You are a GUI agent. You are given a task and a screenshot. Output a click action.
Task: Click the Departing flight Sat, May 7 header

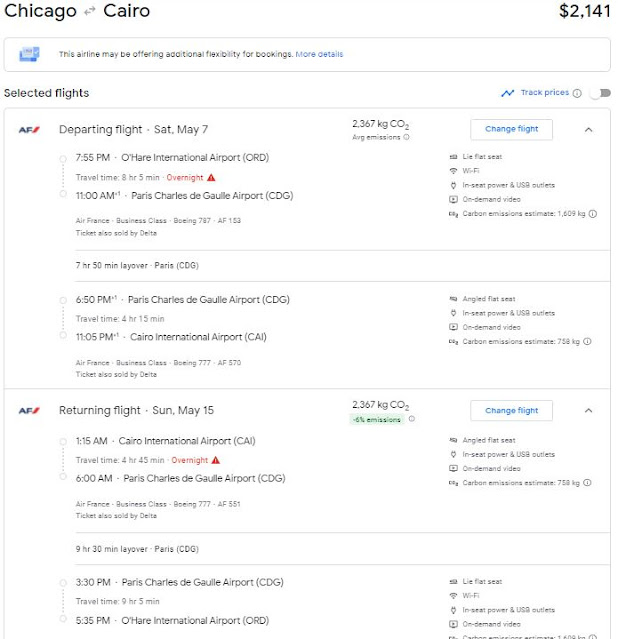click(x=134, y=129)
